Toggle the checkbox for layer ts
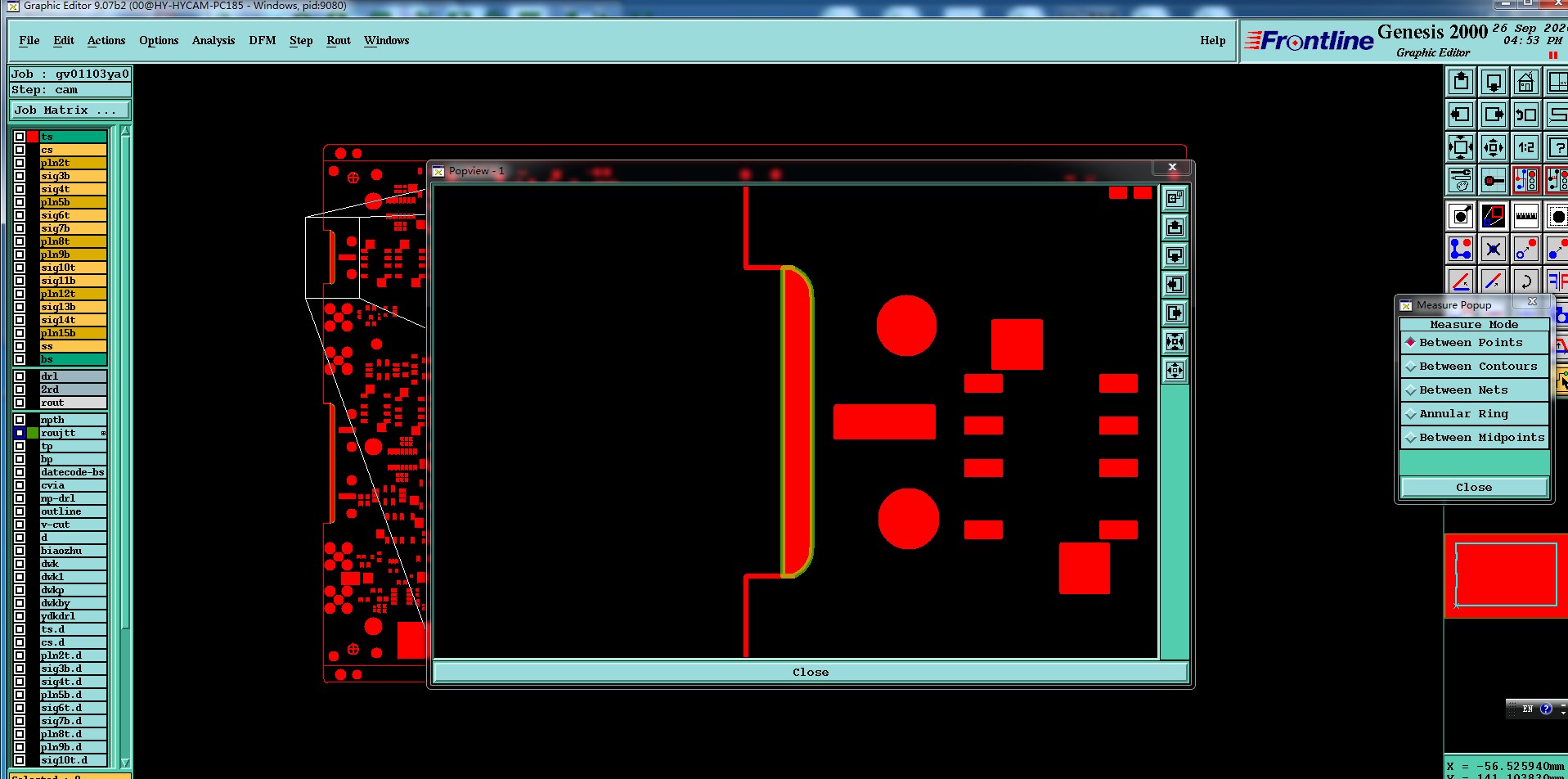1568x779 pixels. [x=20, y=137]
